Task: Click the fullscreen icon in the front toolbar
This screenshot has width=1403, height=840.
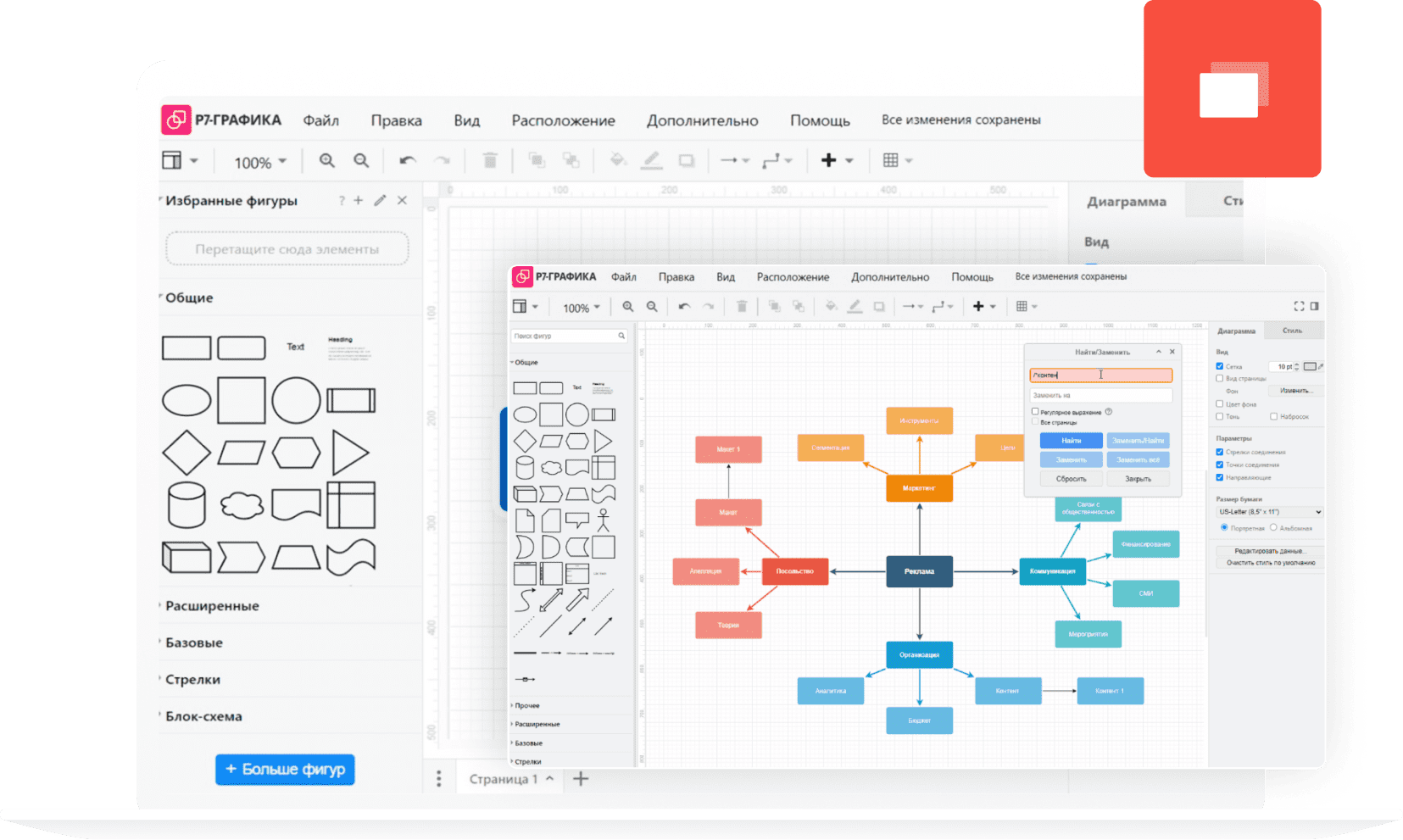Action: pos(1299,306)
